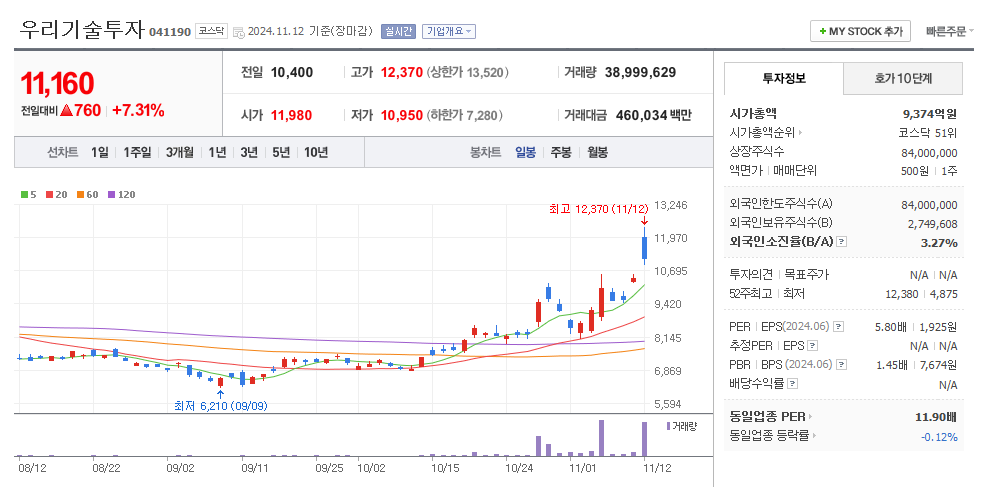Click the 코스닥 51위 ranking value
The width and height of the screenshot is (990, 487).
[928, 133]
